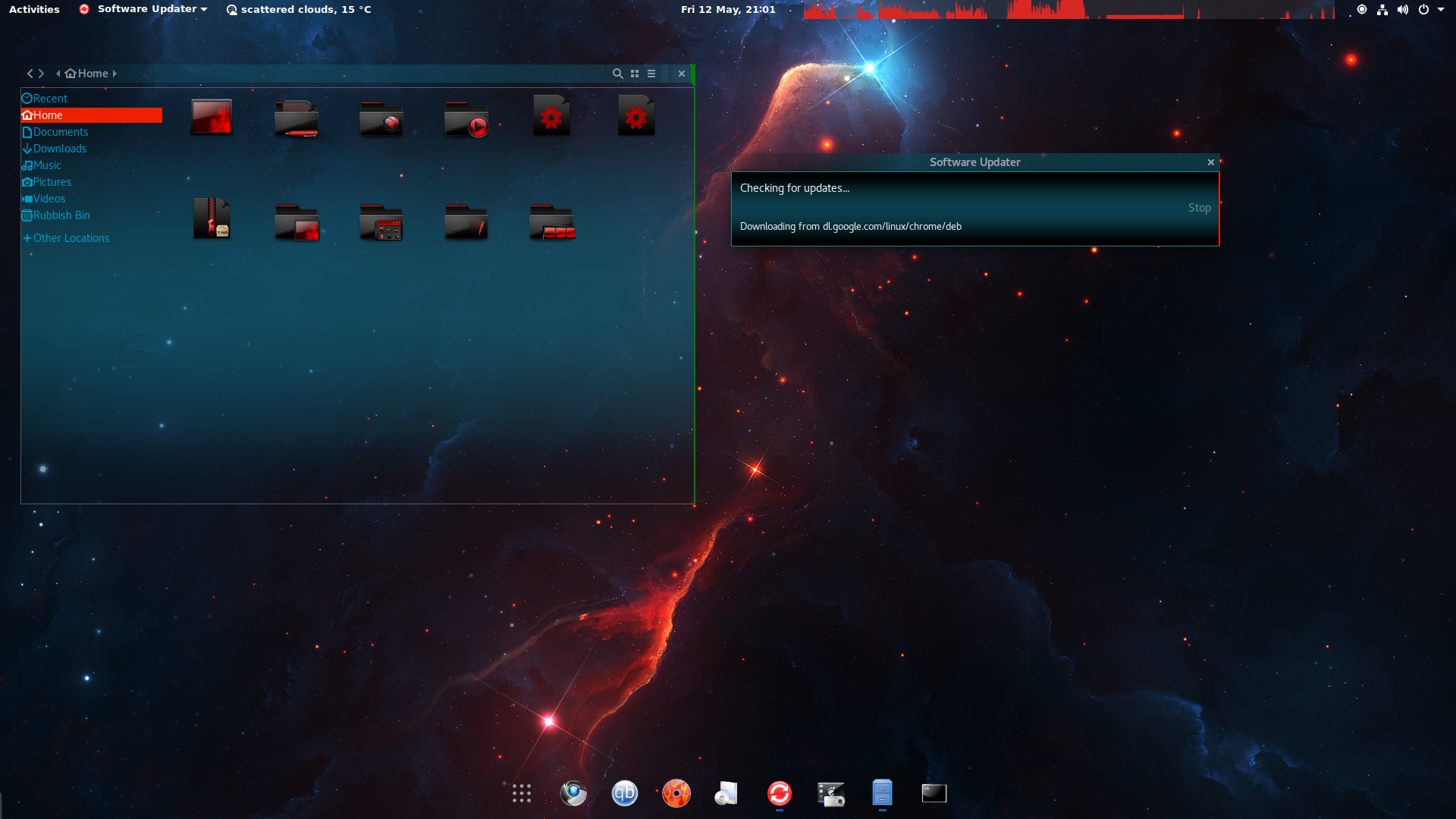This screenshot has width=1456, height=819.
Task: Select Documents in the Files sidebar
Action: pyautogui.click(x=91, y=132)
